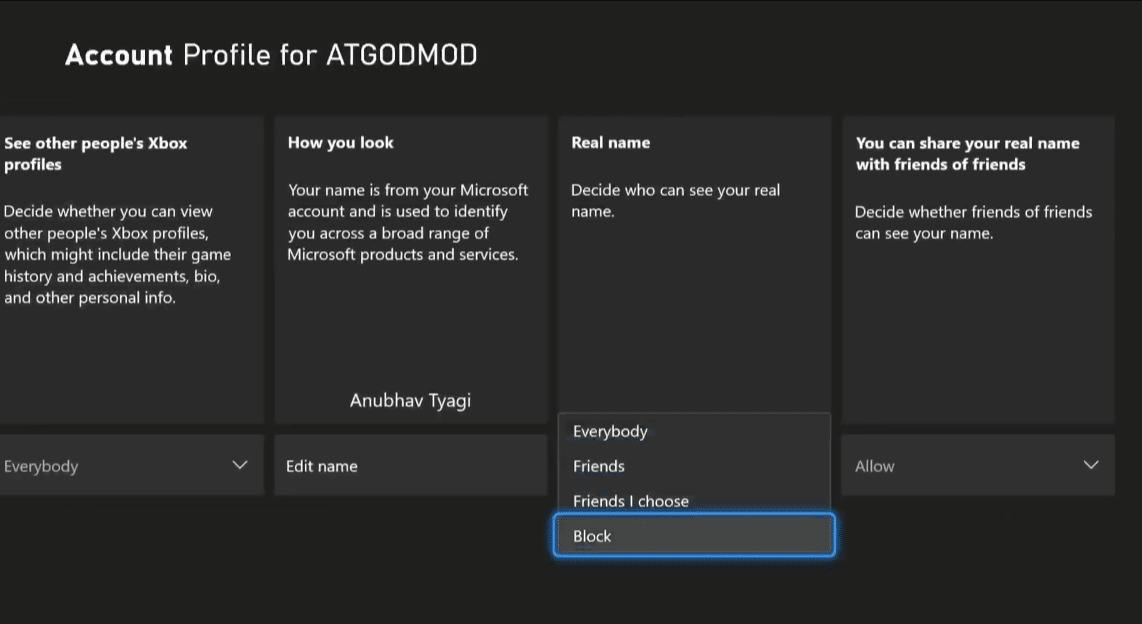The height and width of the screenshot is (624, 1142).
Task: Select the Friends I choose option
Action: [x=694, y=501]
